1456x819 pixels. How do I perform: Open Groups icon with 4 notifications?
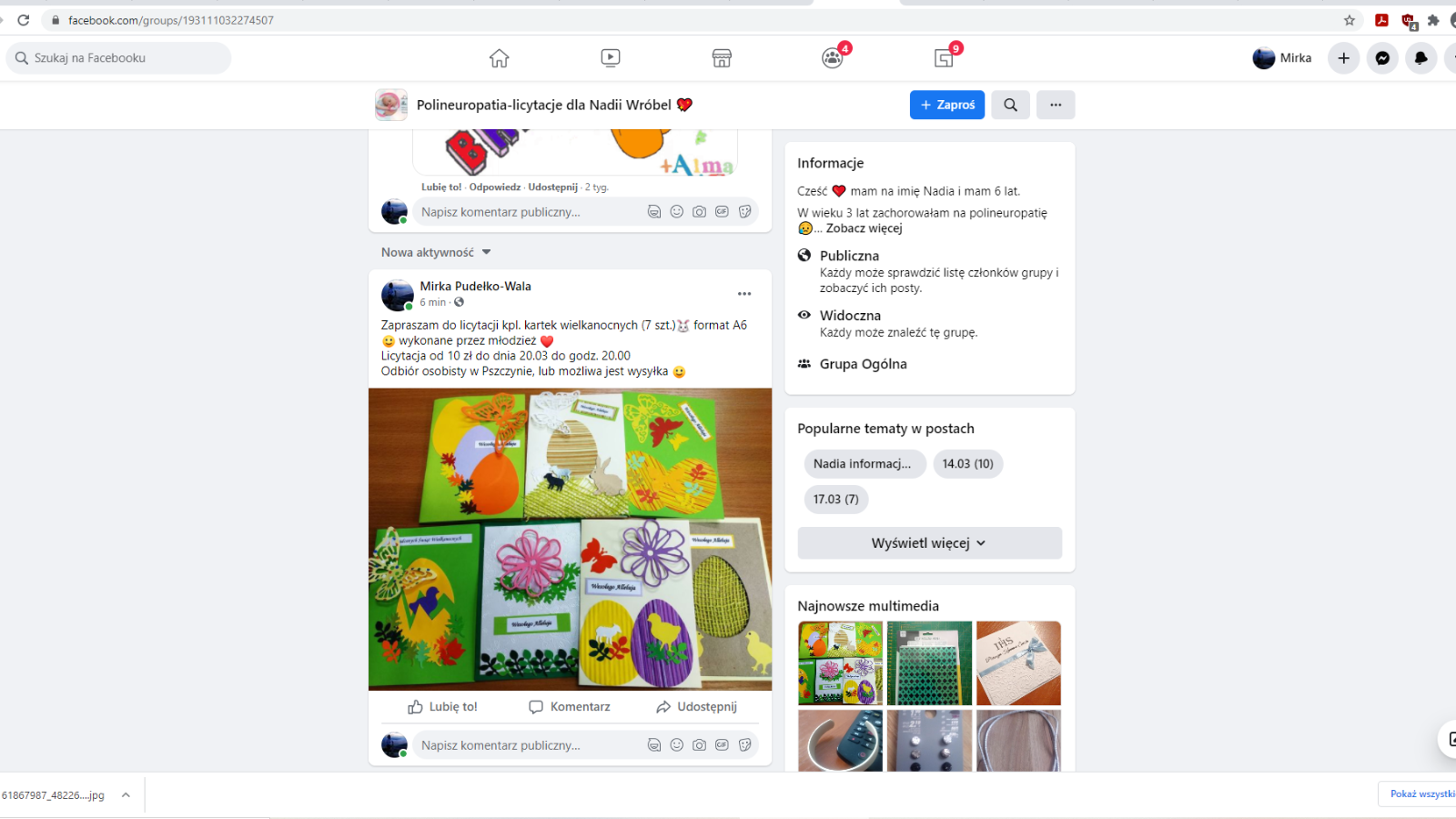tap(833, 58)
